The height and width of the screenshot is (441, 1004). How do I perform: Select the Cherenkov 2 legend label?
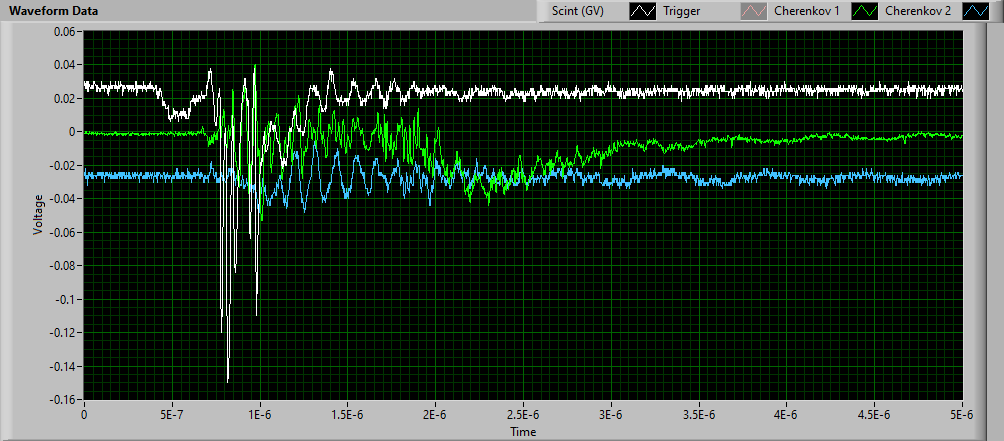917,11
